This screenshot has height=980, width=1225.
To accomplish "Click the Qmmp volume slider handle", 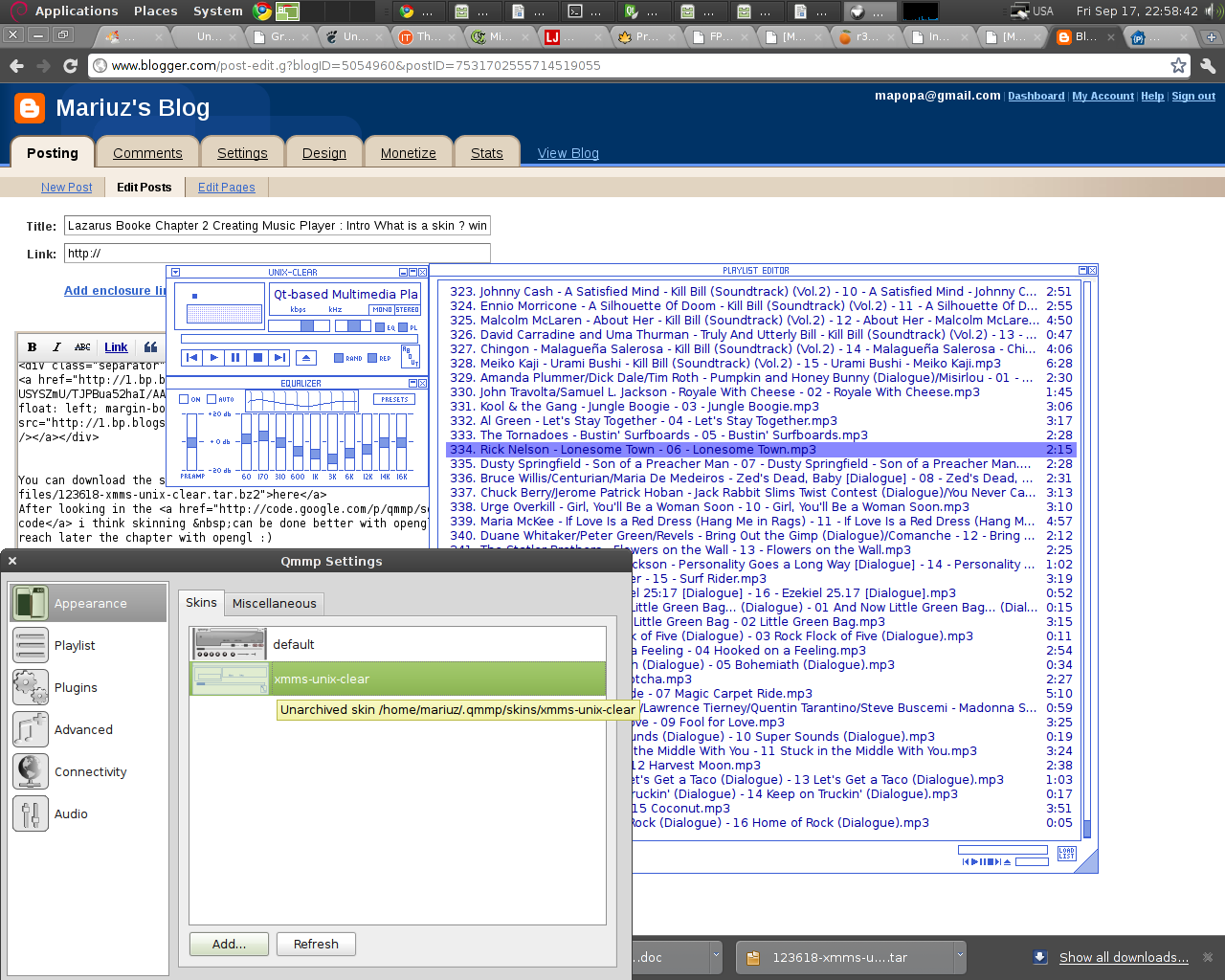I will (x=306, y=326).
